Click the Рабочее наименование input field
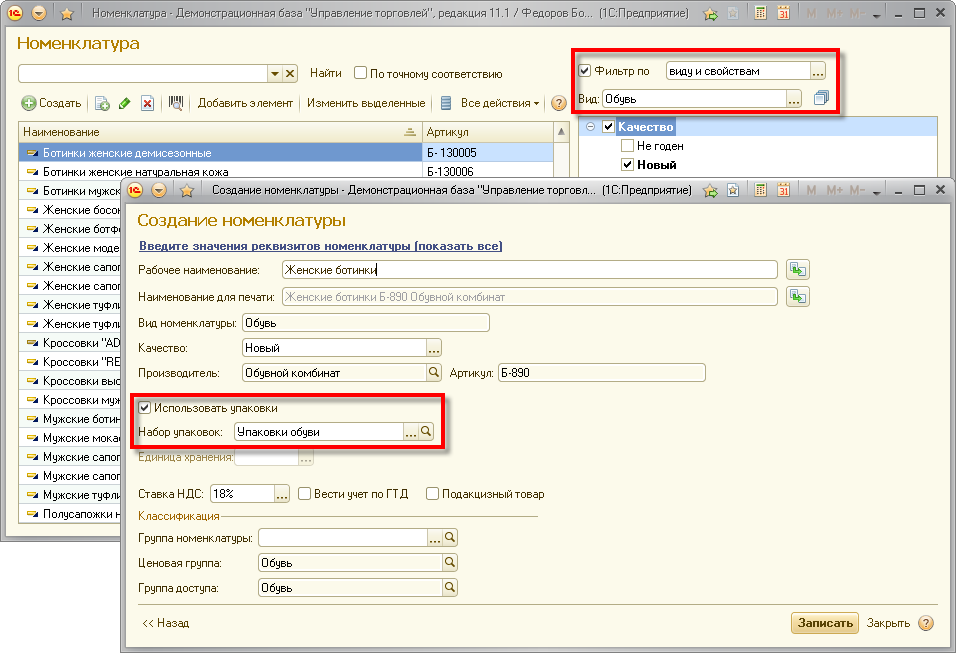This screenshot has width=956, height=653. point(529,269)
